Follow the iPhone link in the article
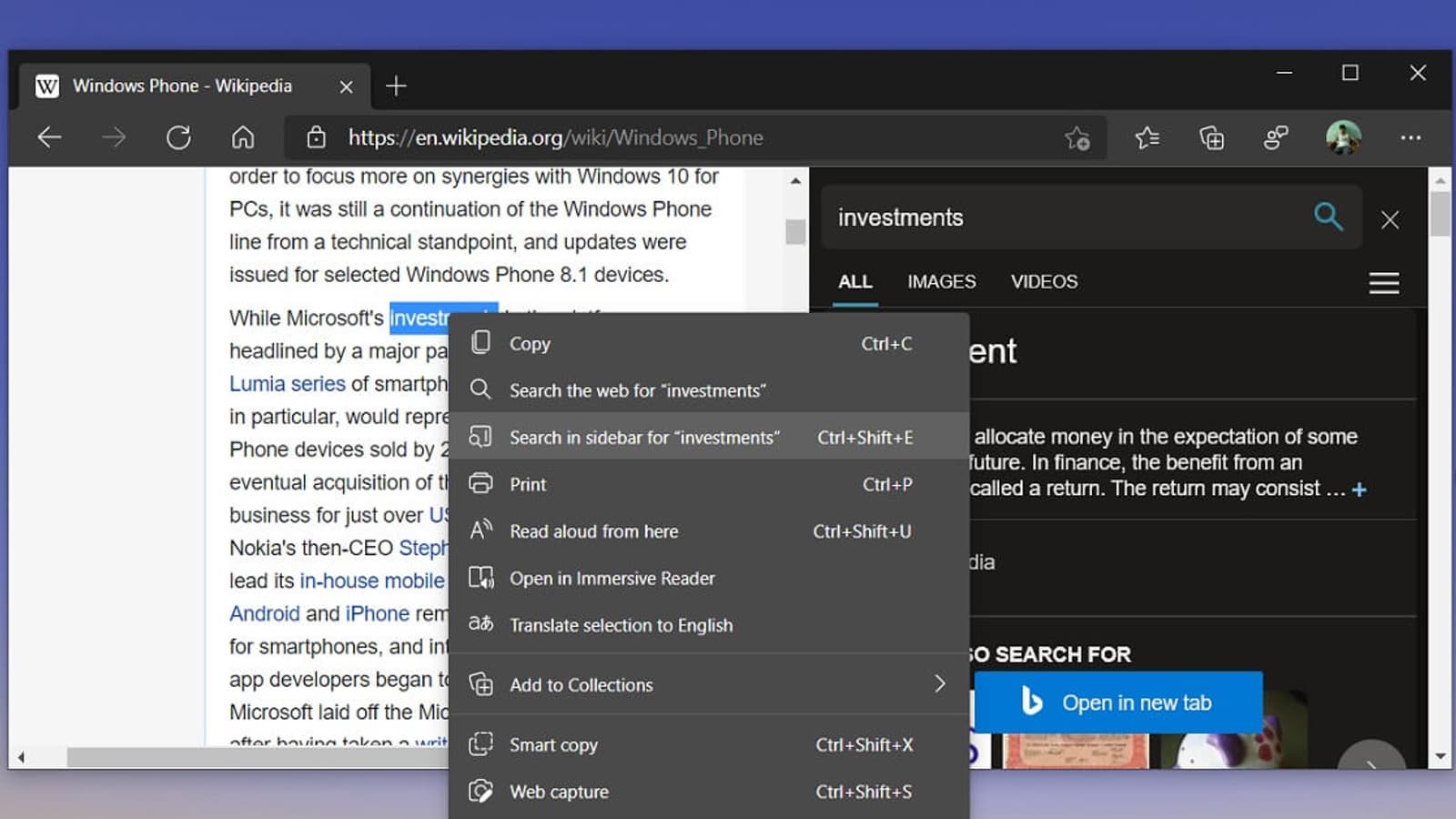The image size is (1456, 819). pos(378,613)
